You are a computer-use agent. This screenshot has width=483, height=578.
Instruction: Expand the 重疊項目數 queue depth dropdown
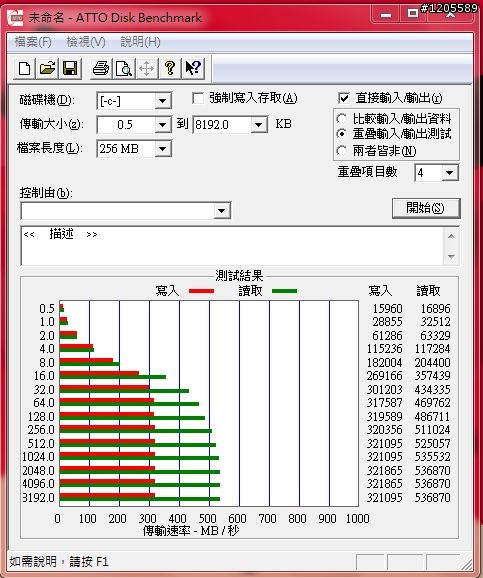click(449, 173)
